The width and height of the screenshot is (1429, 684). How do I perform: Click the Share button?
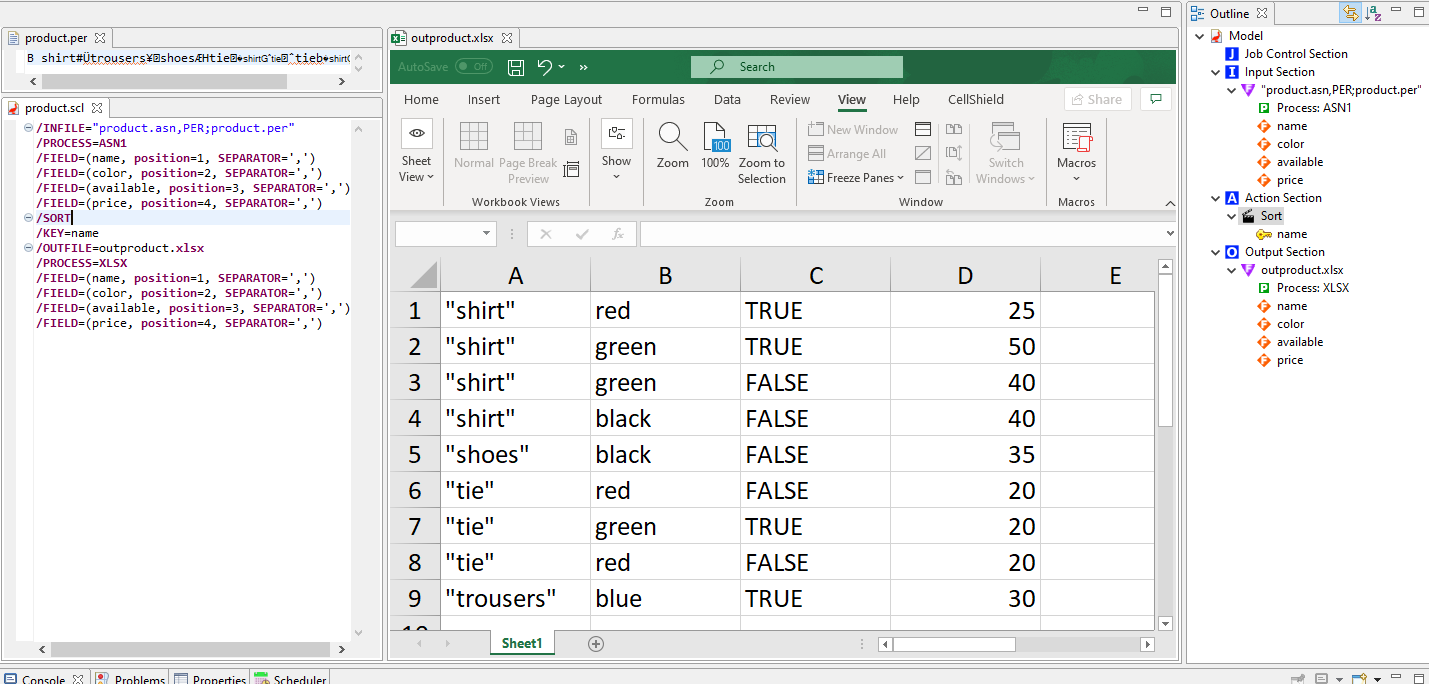[x=1097, y=99]
